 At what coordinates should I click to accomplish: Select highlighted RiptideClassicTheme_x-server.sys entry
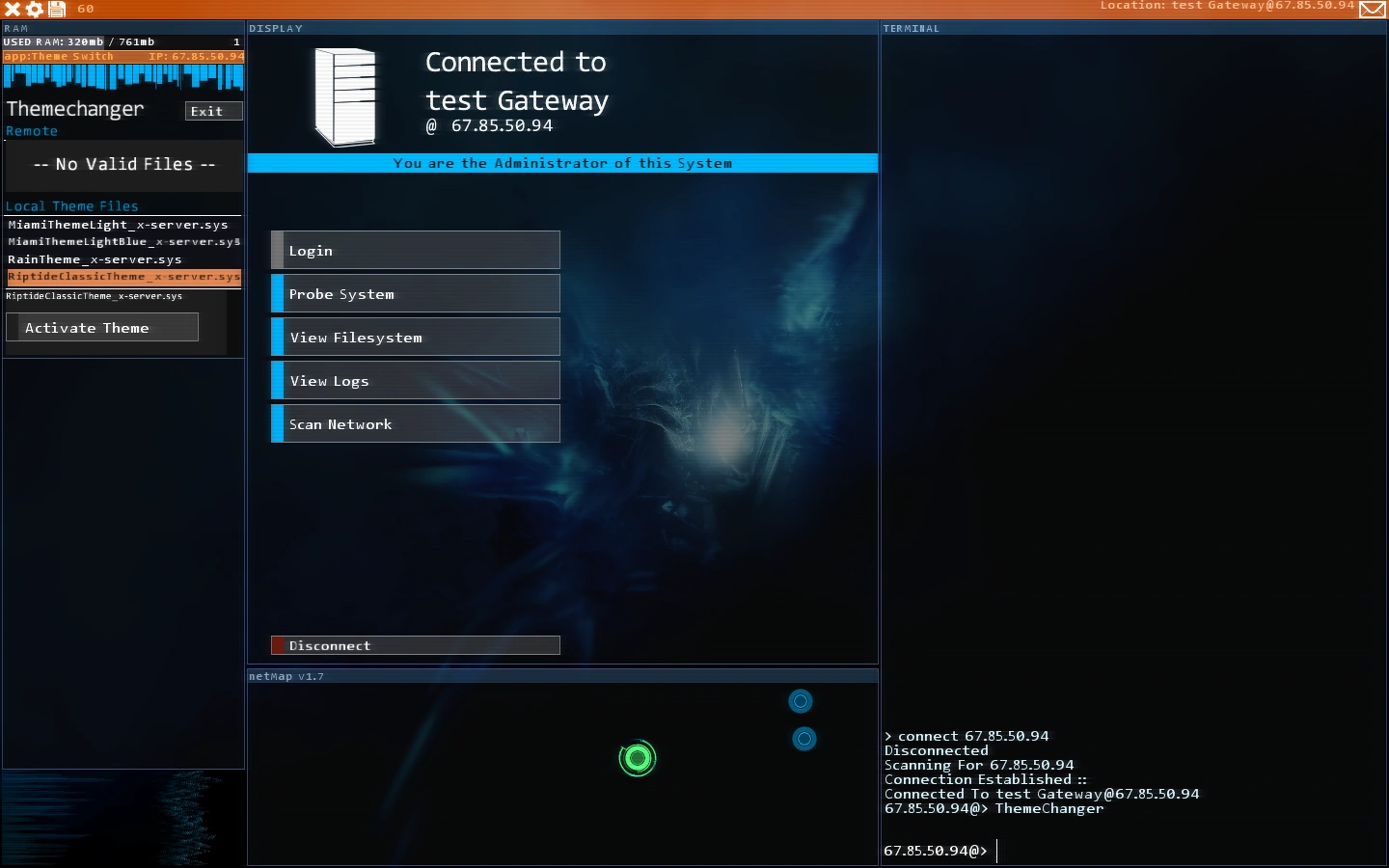tap(123, 277)
